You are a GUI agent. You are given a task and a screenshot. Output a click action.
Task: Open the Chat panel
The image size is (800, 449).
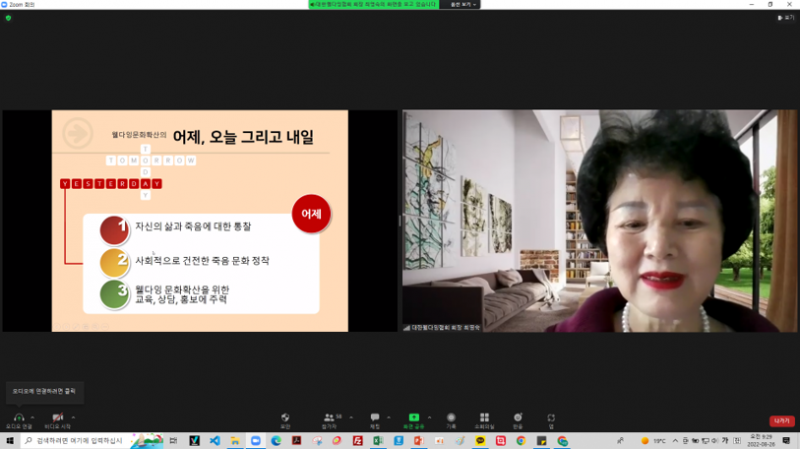click(x=375, y=417)
